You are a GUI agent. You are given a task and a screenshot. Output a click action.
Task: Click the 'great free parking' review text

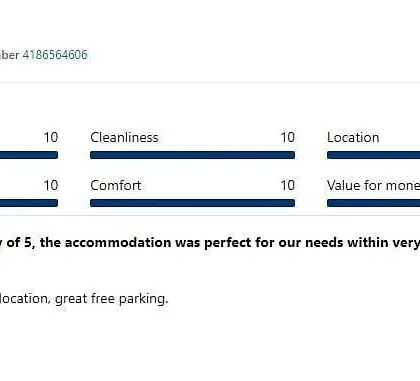112,299
